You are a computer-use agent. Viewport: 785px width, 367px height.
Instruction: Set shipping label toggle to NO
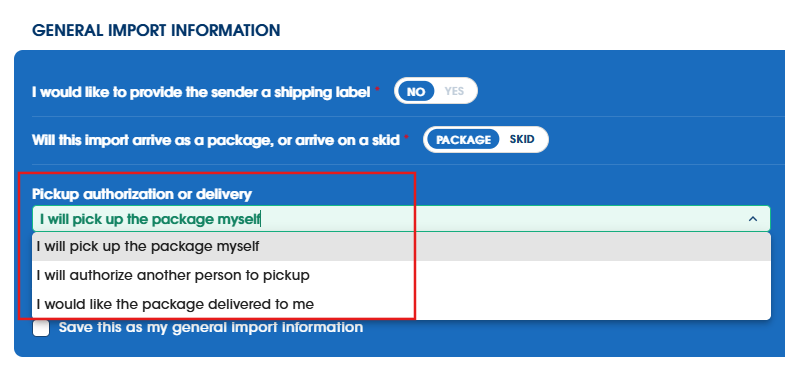tap(416, 91)
